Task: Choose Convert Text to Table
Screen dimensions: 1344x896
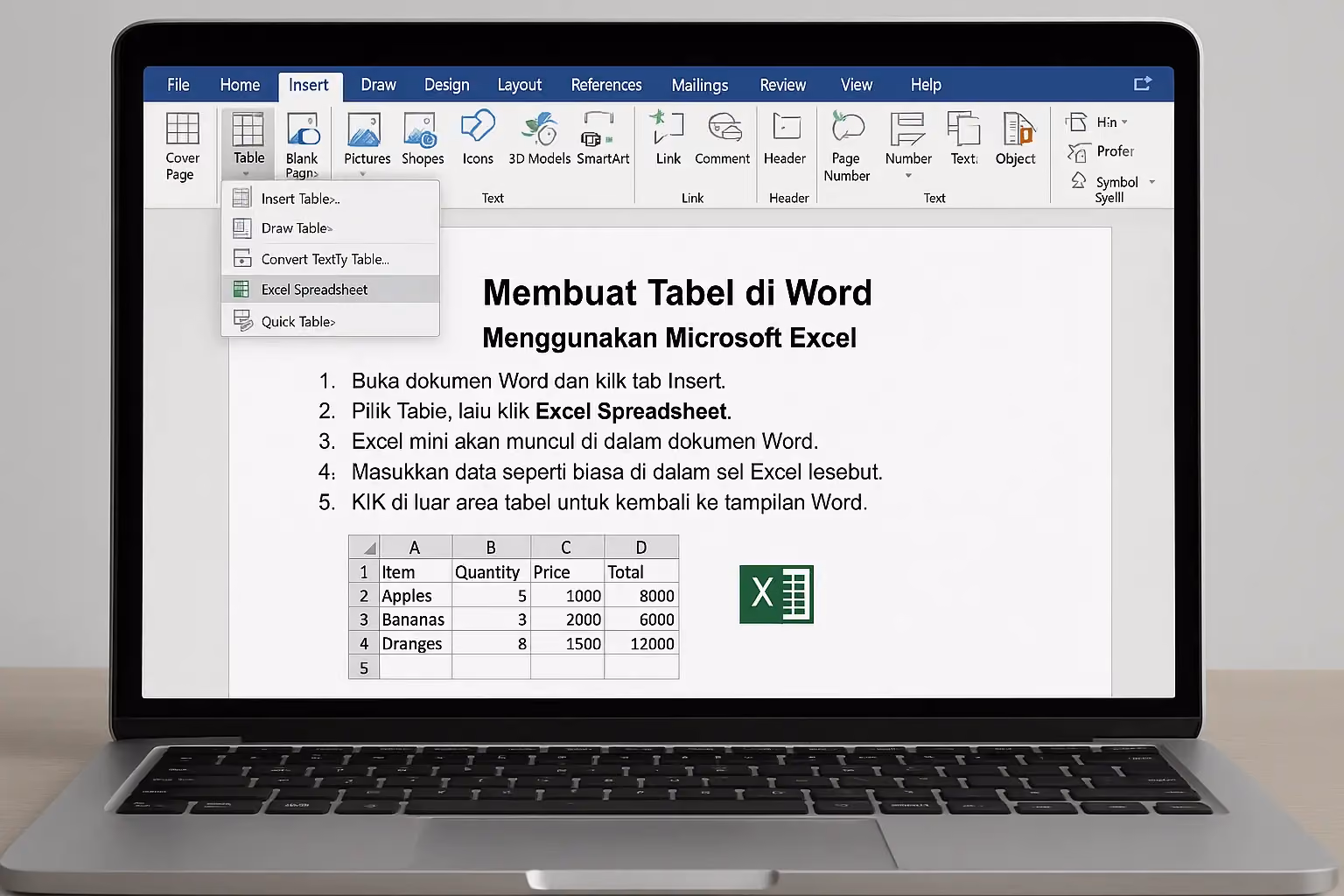Action: click(x=330, y=259)
